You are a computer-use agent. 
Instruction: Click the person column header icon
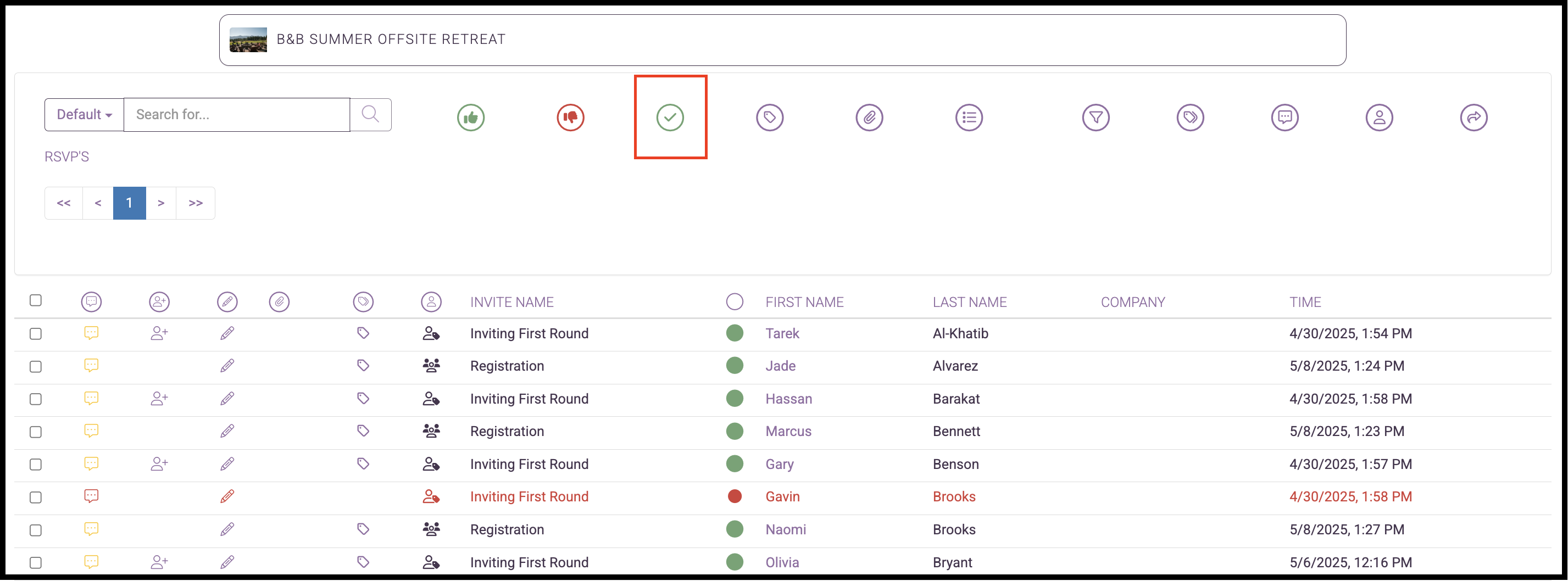431,301
